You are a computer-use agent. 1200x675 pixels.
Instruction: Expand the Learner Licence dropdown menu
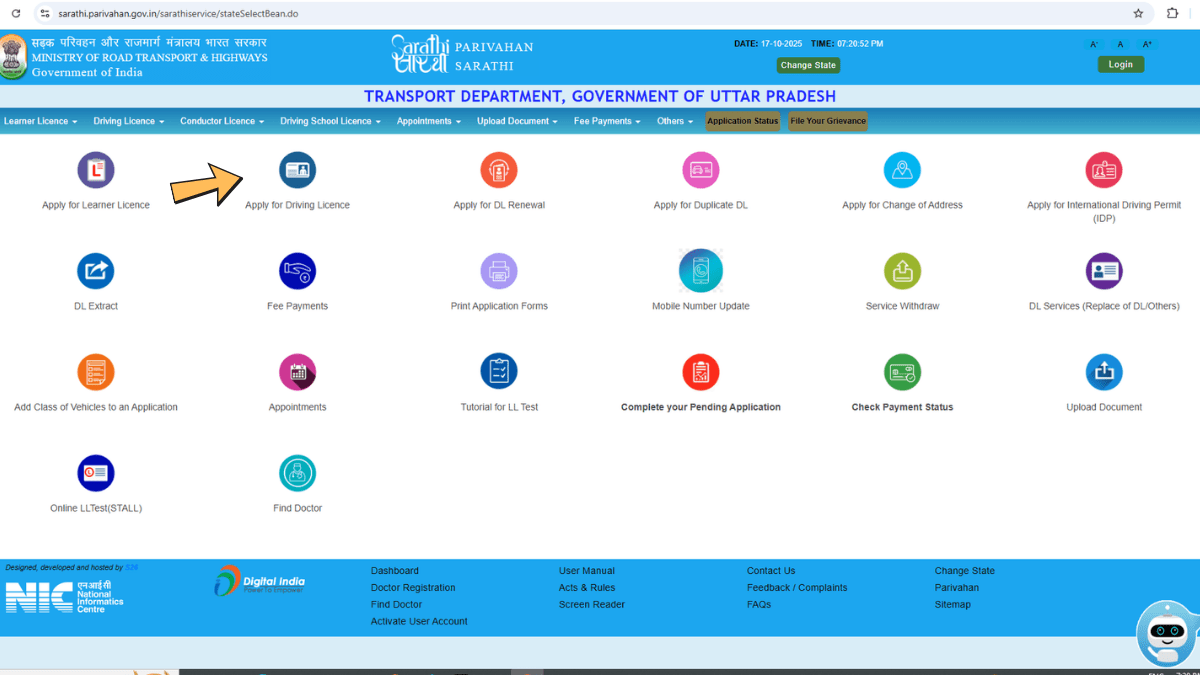click(x=40, y=121)
